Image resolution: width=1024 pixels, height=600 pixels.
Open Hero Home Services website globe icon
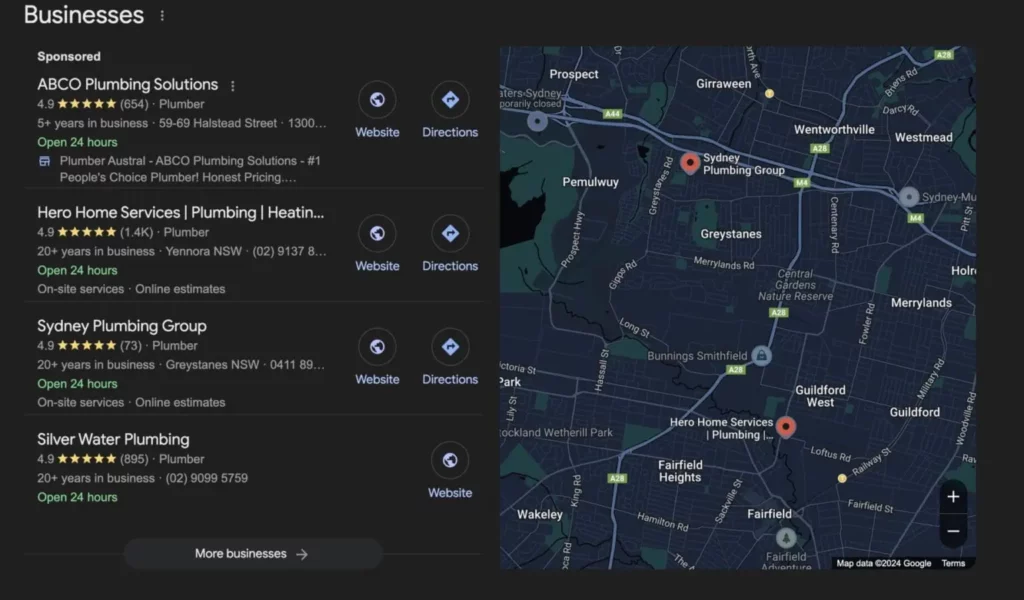(377, 234)
